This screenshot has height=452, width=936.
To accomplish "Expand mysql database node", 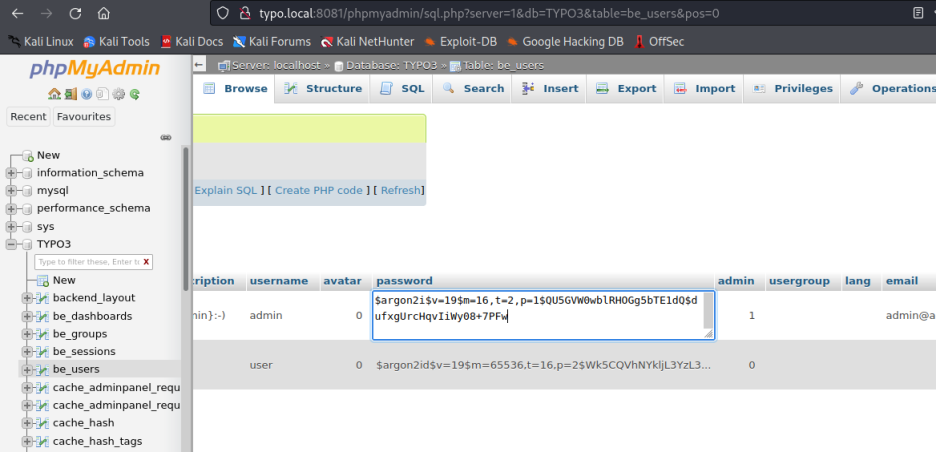I will coord(11,190).
